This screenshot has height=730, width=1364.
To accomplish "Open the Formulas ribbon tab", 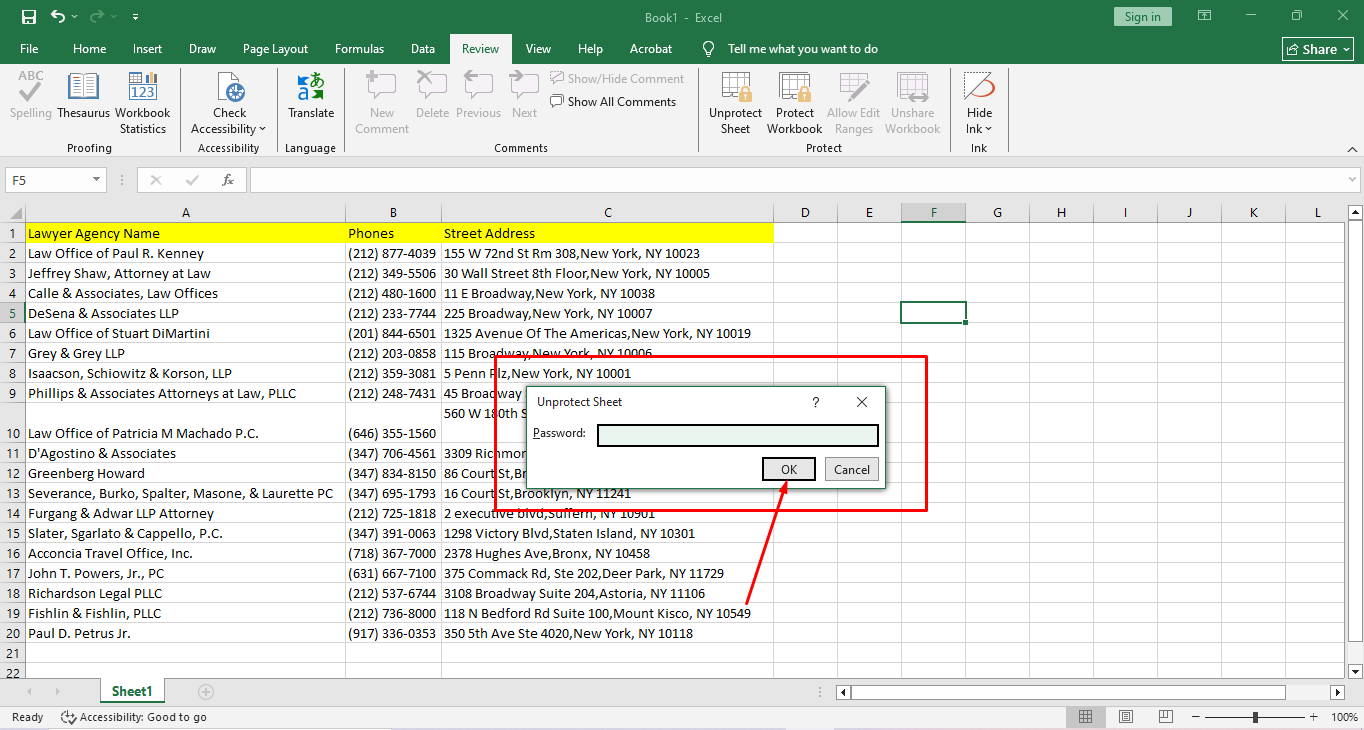I will 359,49.
